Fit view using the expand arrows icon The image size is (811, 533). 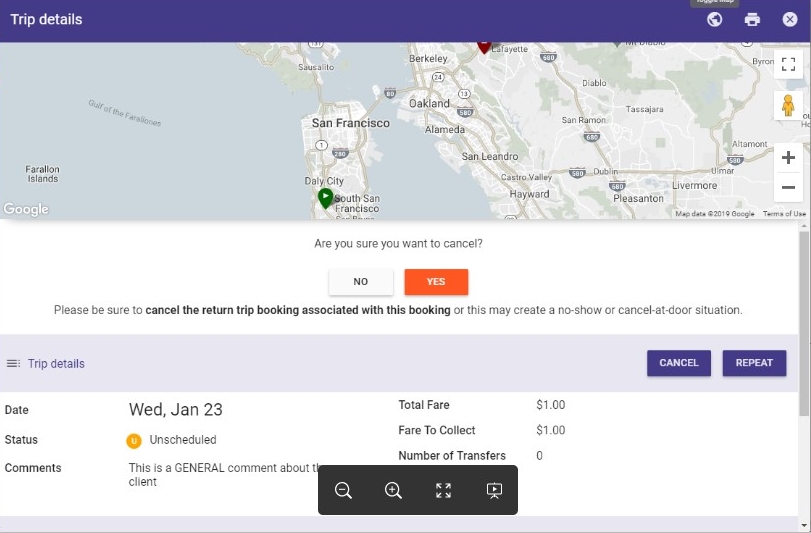(443, 490)
